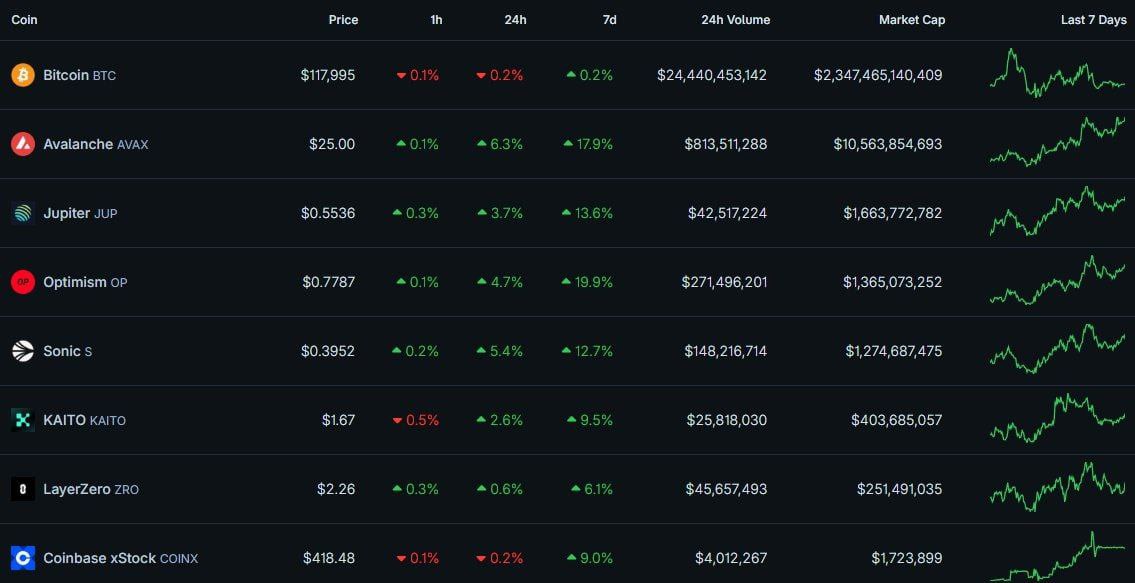Screen dimensions: 1135x583
Task: Open Bitcoin's 7-day sparkline chart
Action: tap(1058, 73)
